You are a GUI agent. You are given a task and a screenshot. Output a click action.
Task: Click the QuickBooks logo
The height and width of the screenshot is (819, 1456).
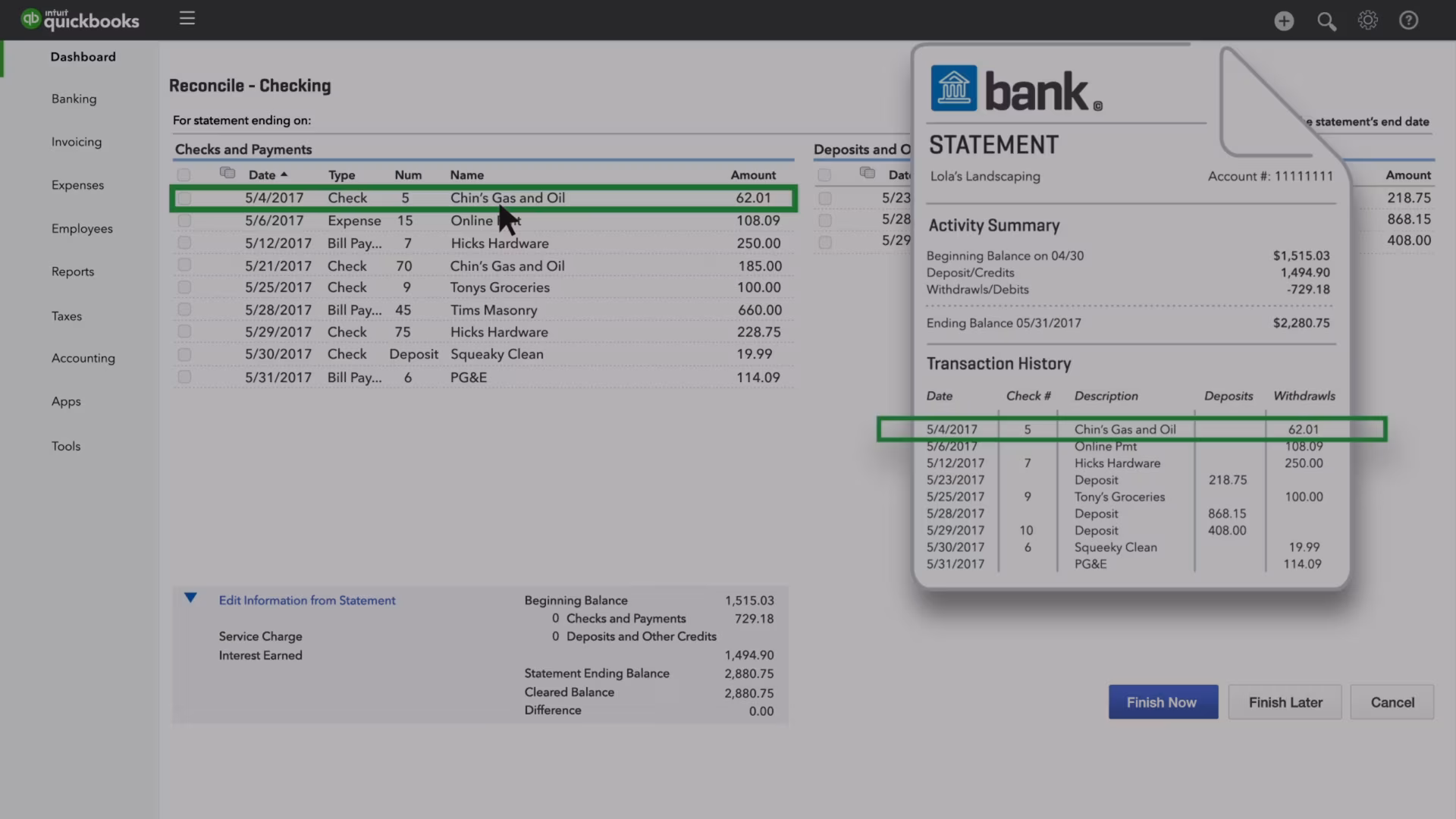tap(80, 20)
